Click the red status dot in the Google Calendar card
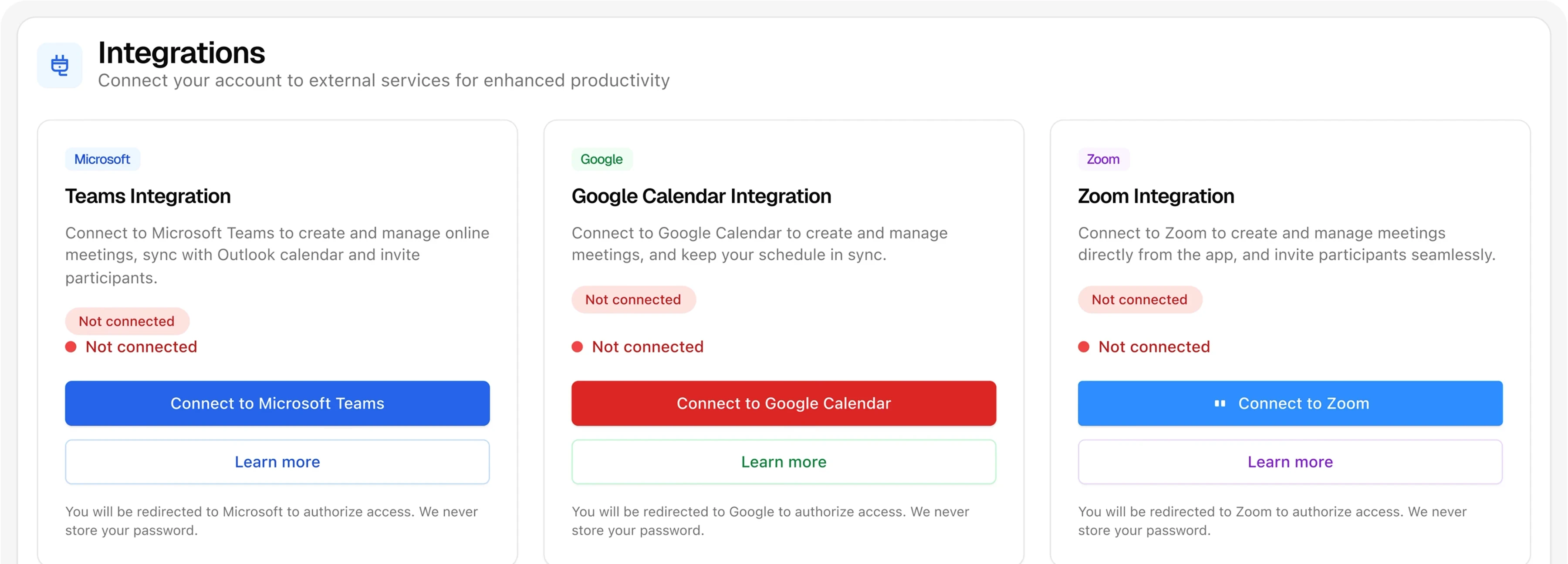1568x564 pixels. pos(577,347)
